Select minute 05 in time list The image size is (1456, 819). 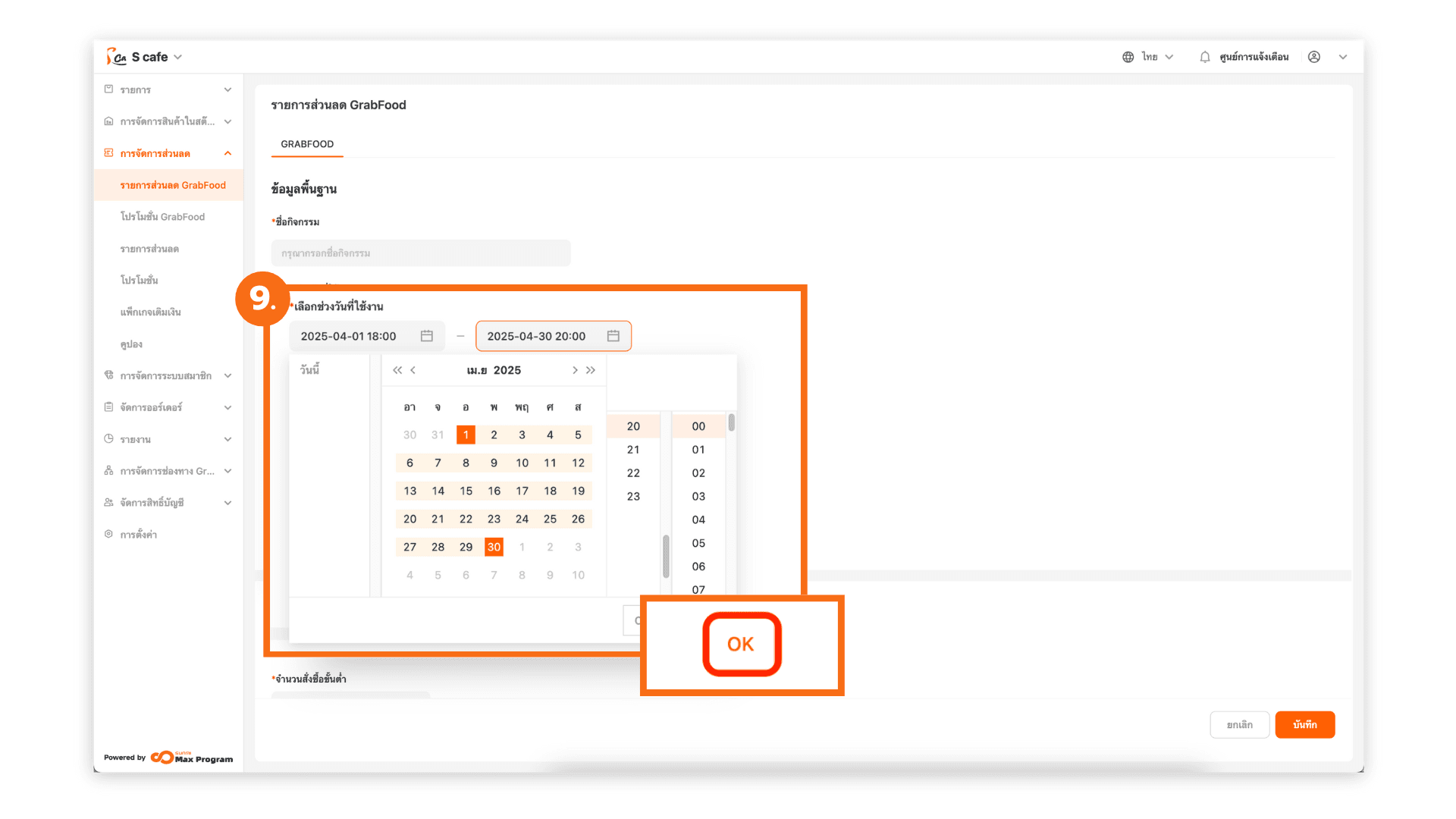pos(698,543)
